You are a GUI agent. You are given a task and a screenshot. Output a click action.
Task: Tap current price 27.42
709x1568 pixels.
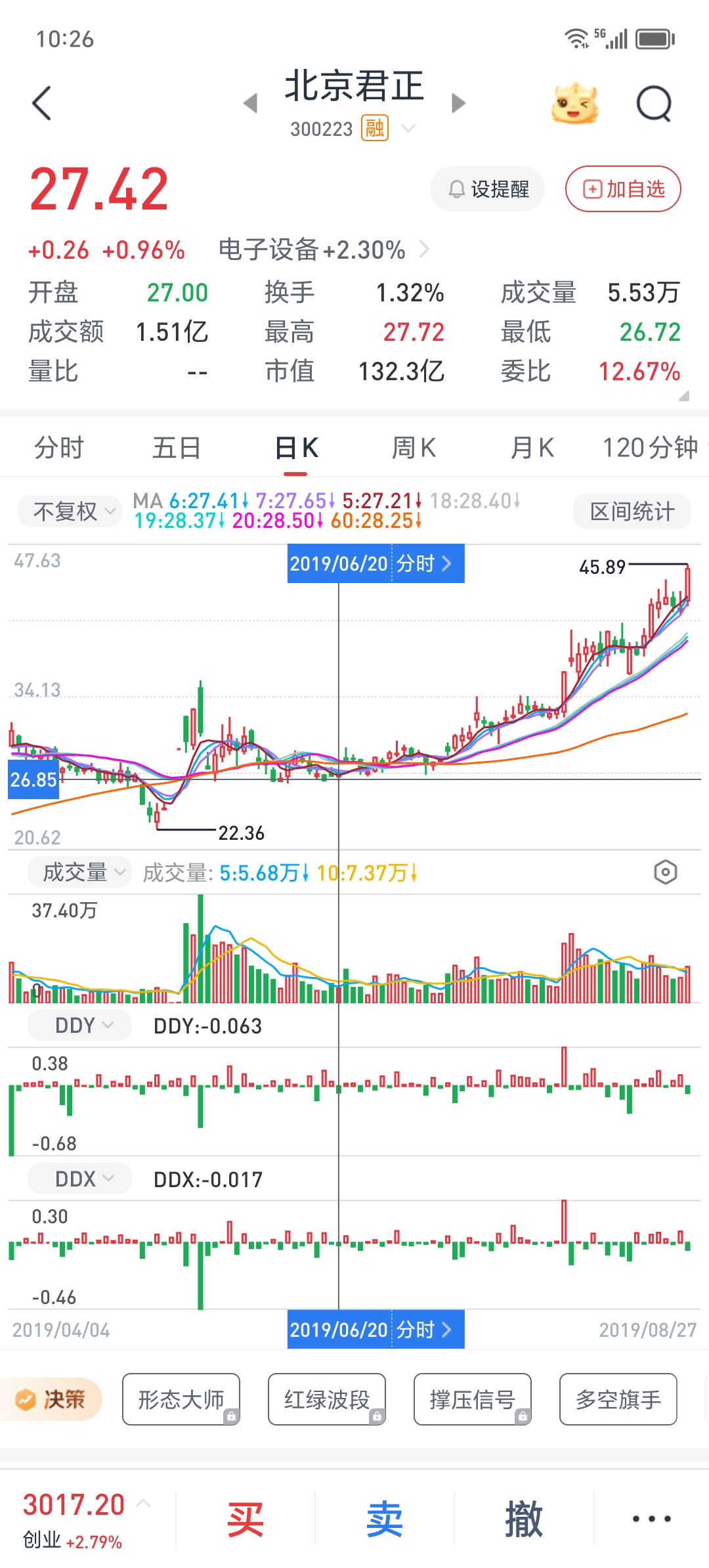click(x=99, y=190)
